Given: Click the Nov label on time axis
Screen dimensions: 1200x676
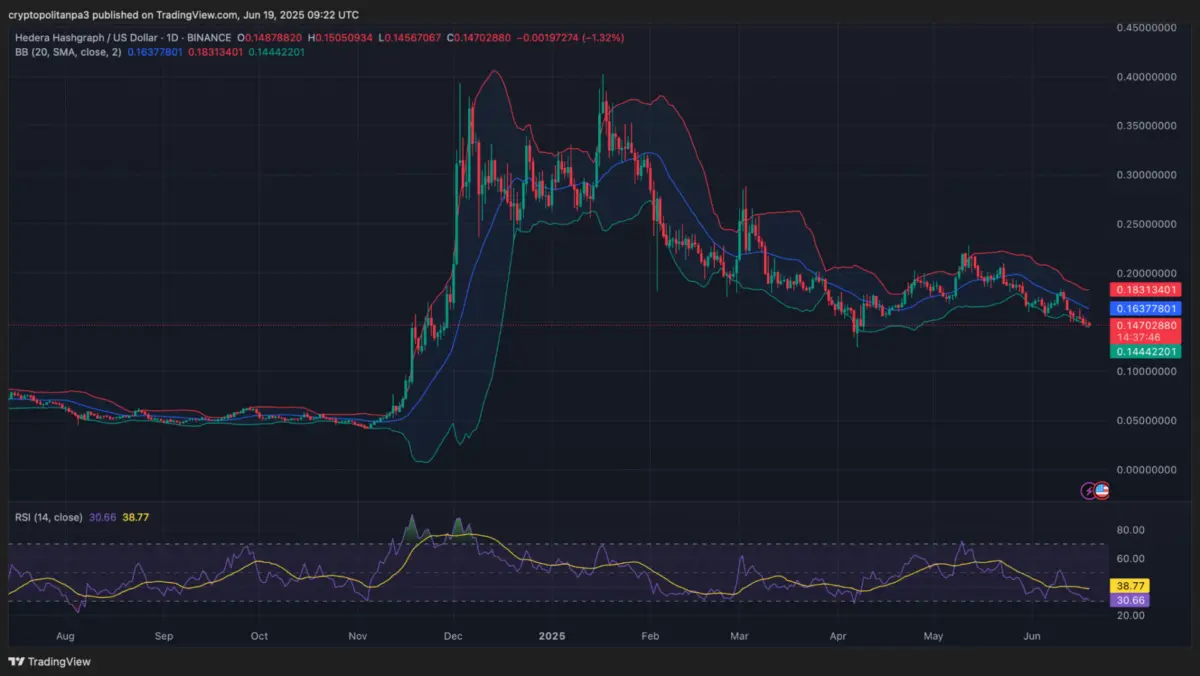Looking at the screenshot, I should pyautogui.click(x=357, y=635).
